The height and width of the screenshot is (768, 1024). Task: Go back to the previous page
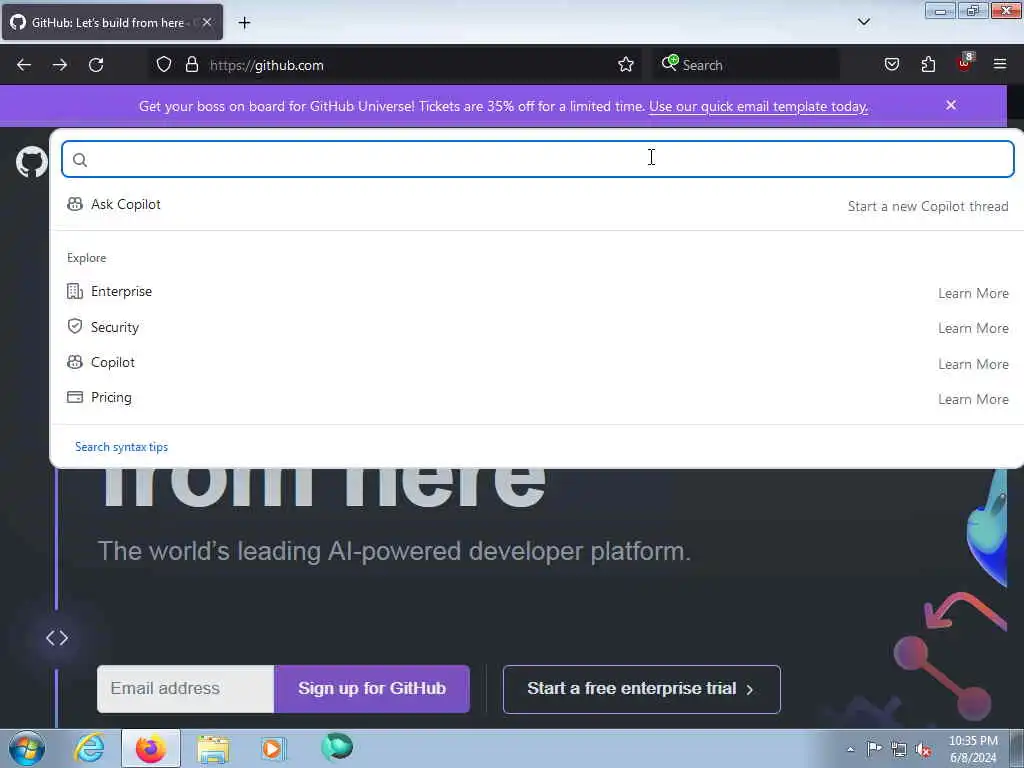24,65
